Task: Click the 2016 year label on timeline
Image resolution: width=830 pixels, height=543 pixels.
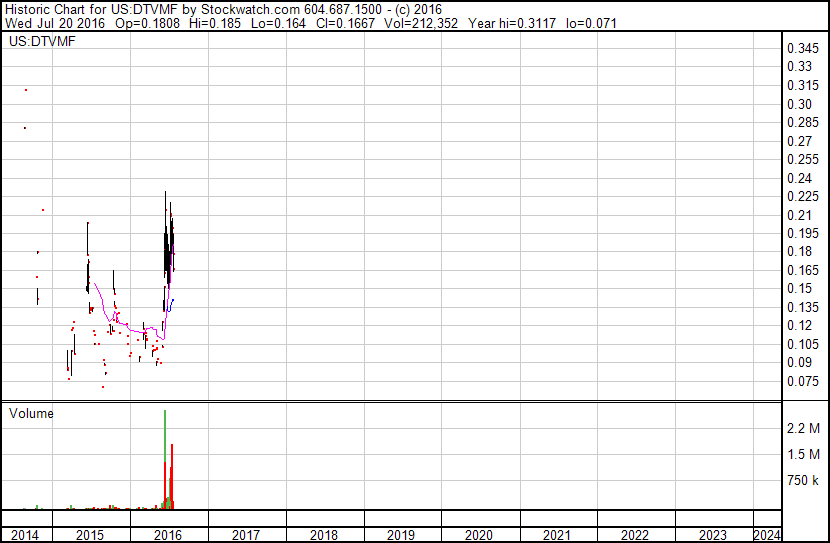Action: click(169, 535)
